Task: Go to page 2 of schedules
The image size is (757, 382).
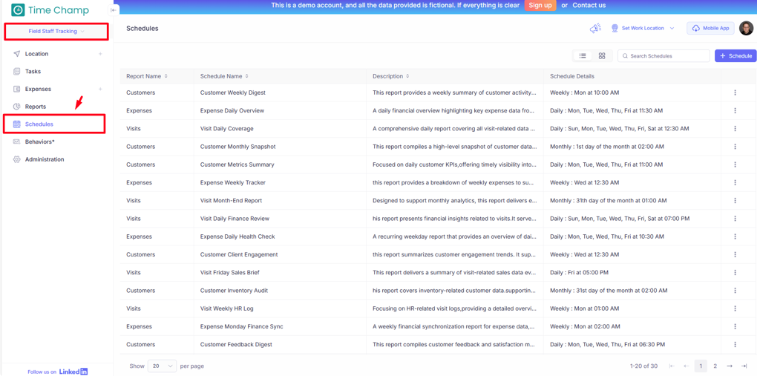Action: 715,367
